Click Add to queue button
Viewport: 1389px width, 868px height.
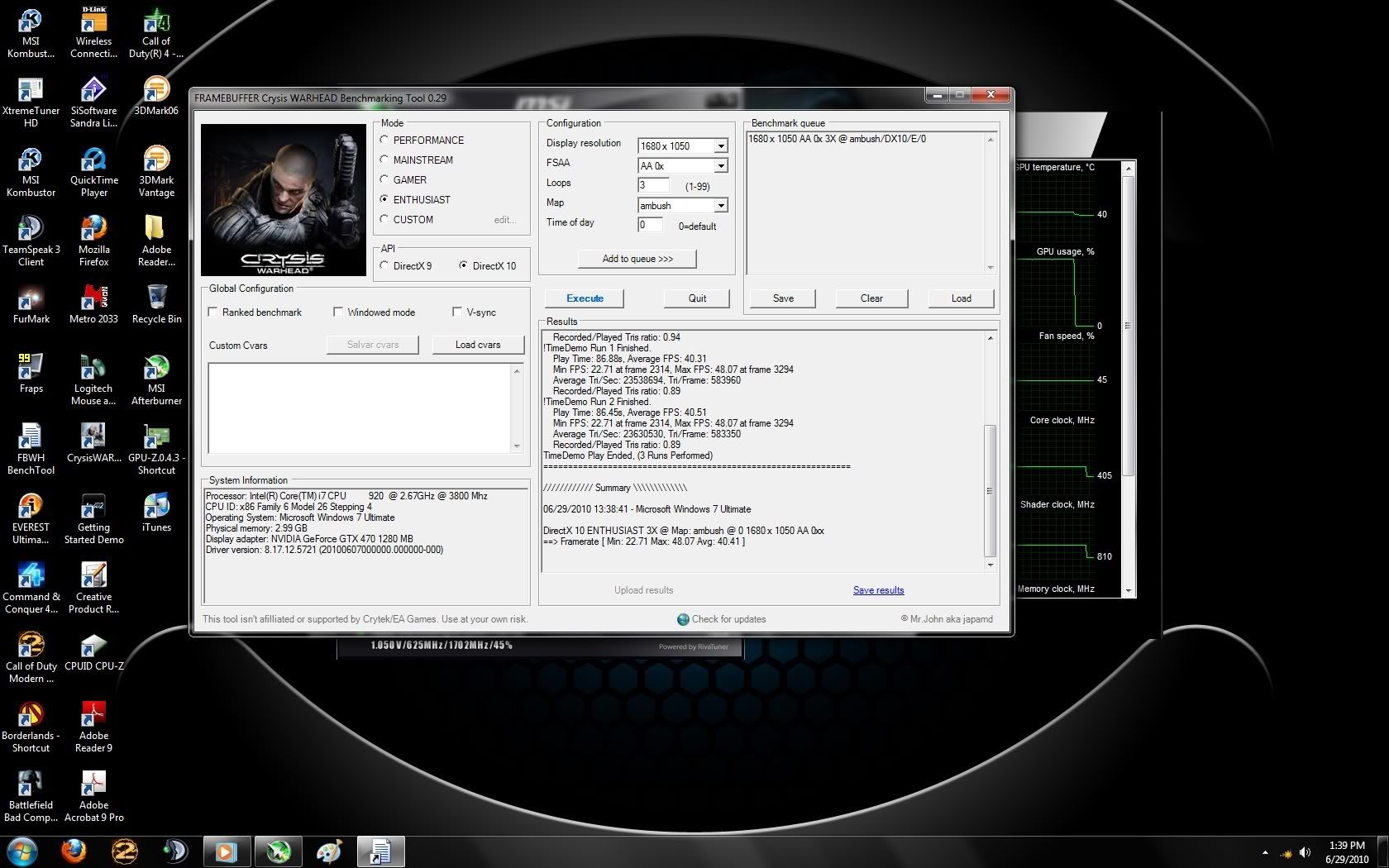click(x=637, y=259)
